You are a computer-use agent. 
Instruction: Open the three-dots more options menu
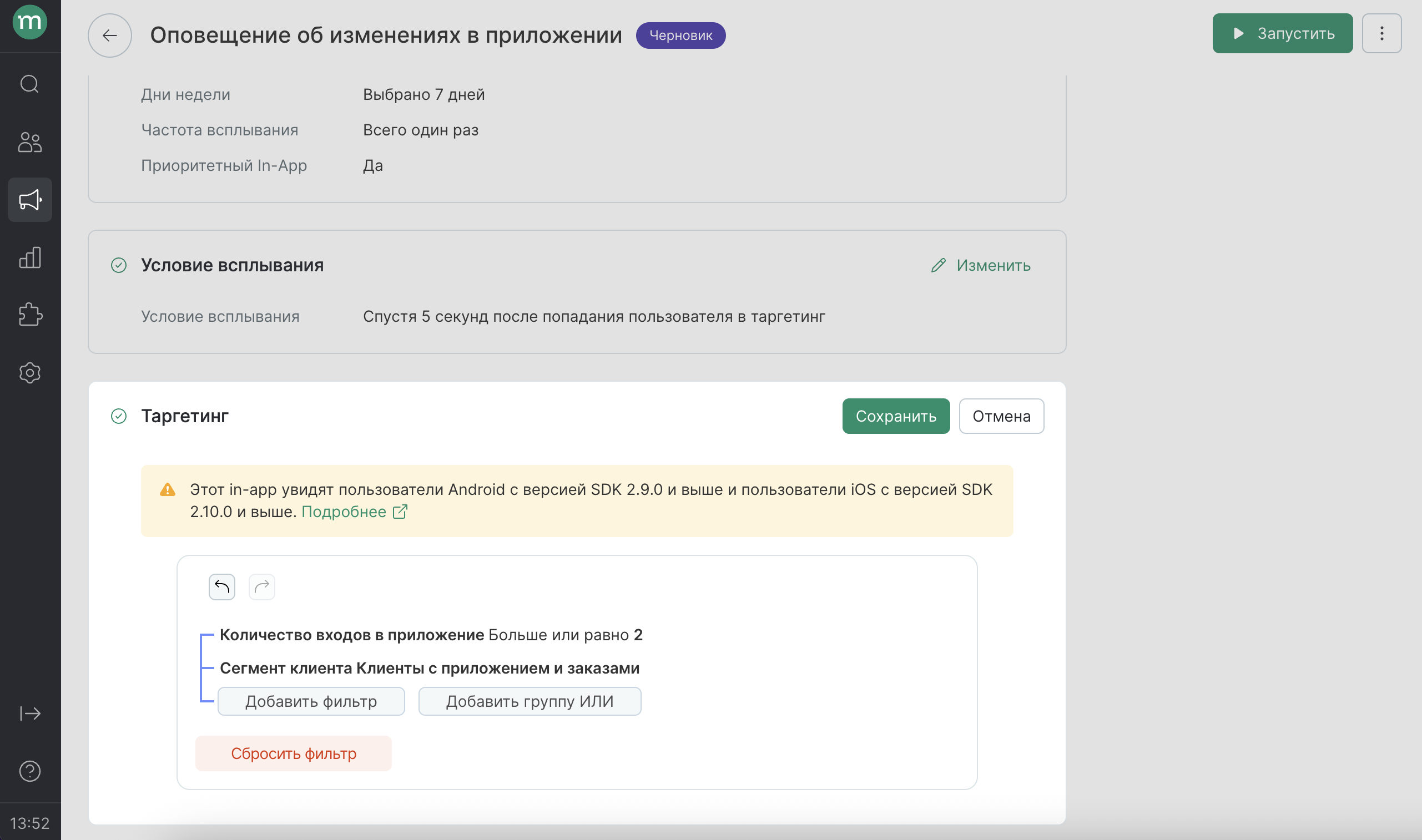[x=1381, y=33]
